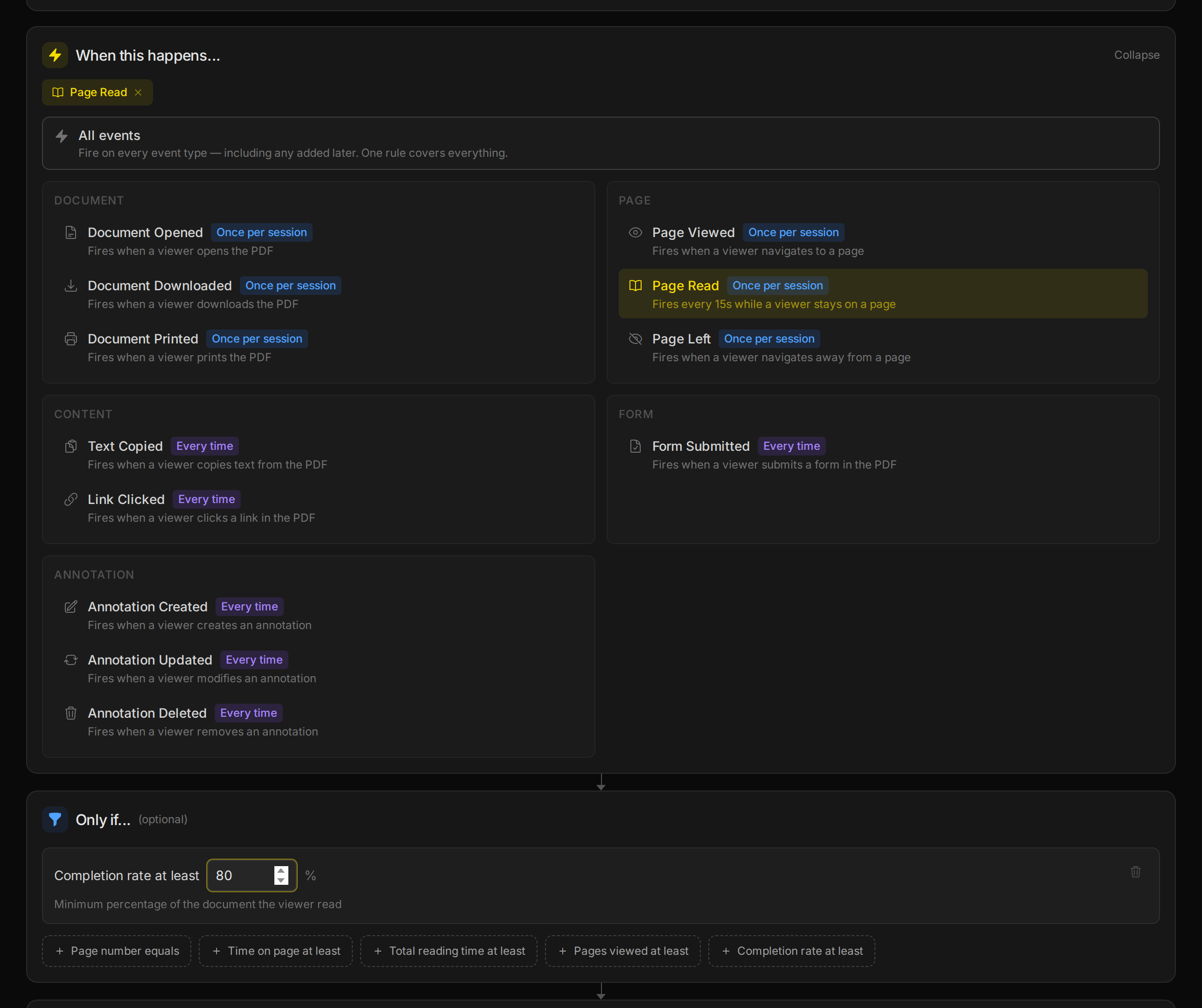Deselect the Page Read event
The height and width of the screenshot is (1008, 1202).
883,294
